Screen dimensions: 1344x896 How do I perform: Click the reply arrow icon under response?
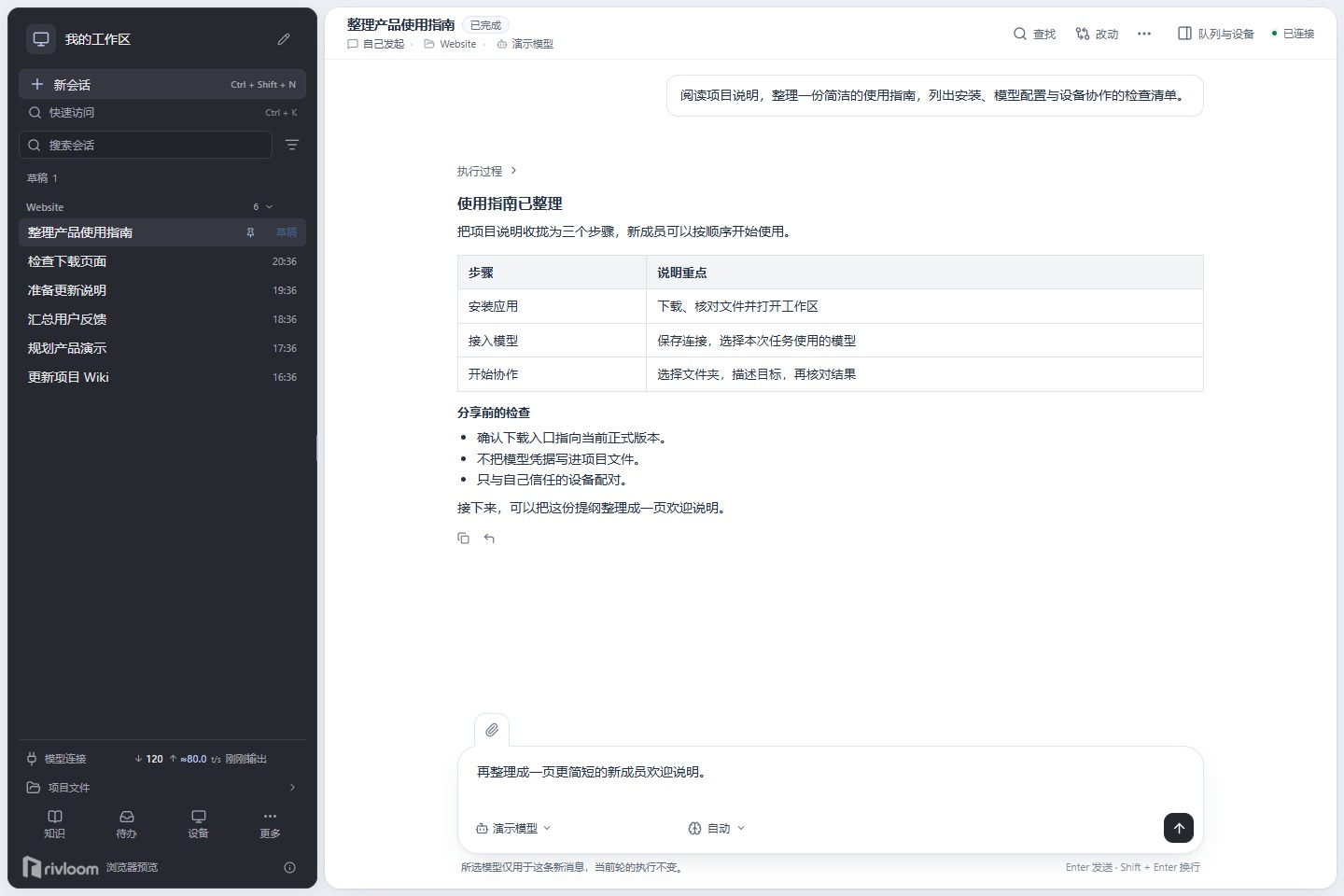[489, 539]
